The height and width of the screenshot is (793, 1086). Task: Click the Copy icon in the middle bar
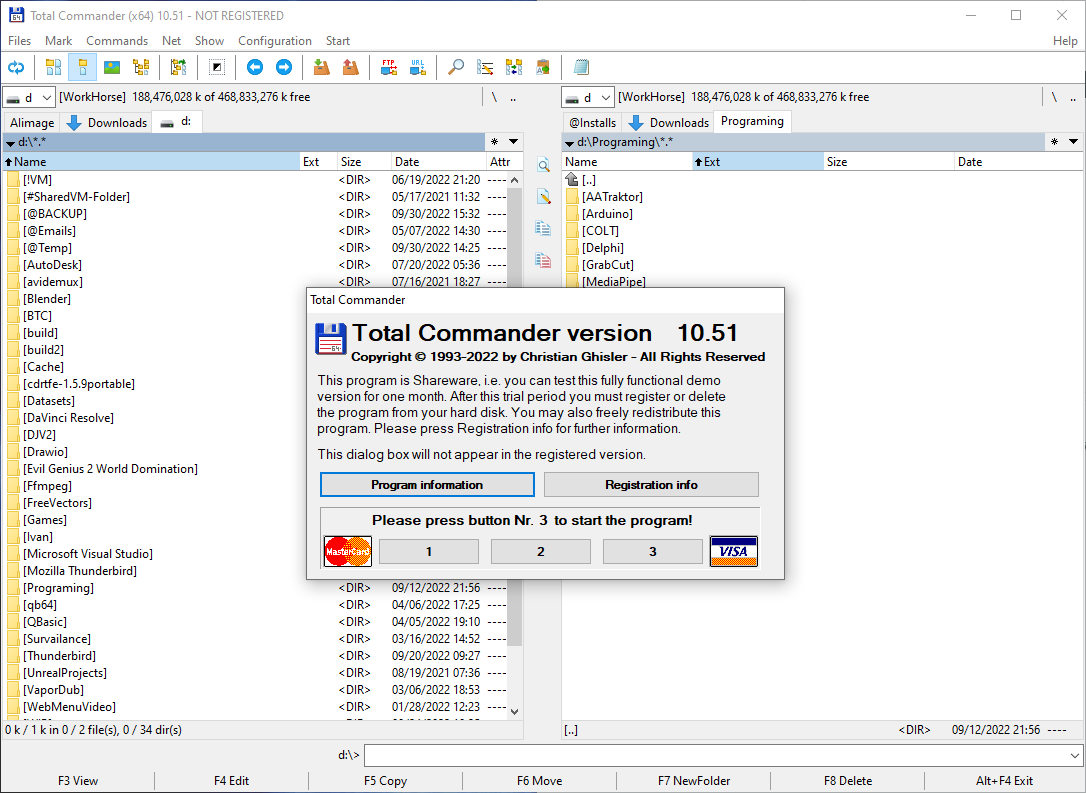tap(543, 229)
